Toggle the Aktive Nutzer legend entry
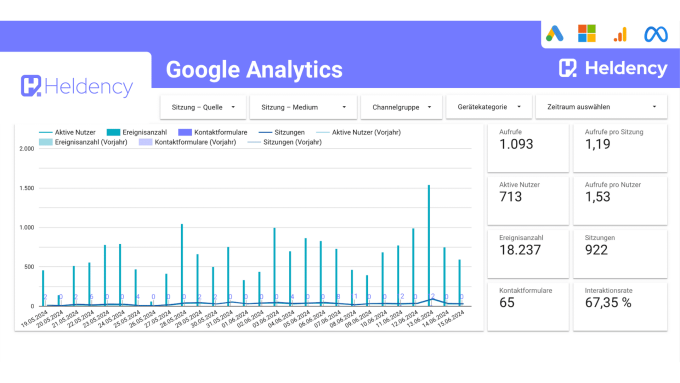Image resolution: width=680 pixels, height=383 pixels. pos(67,132)
